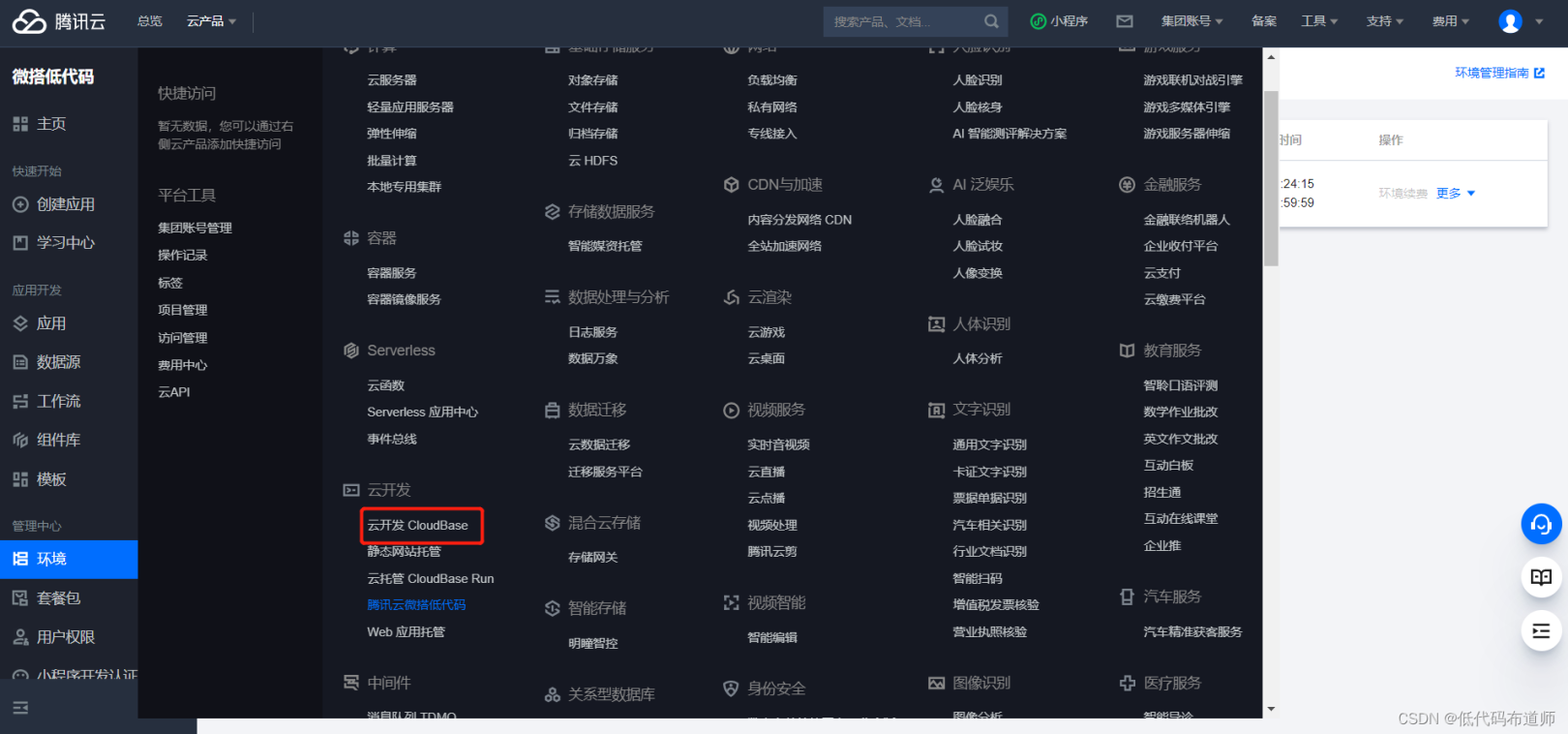This screenshot has height=734, width=1568.
Task: Click the 视频服务 play category icon
Action: (732, 411)
